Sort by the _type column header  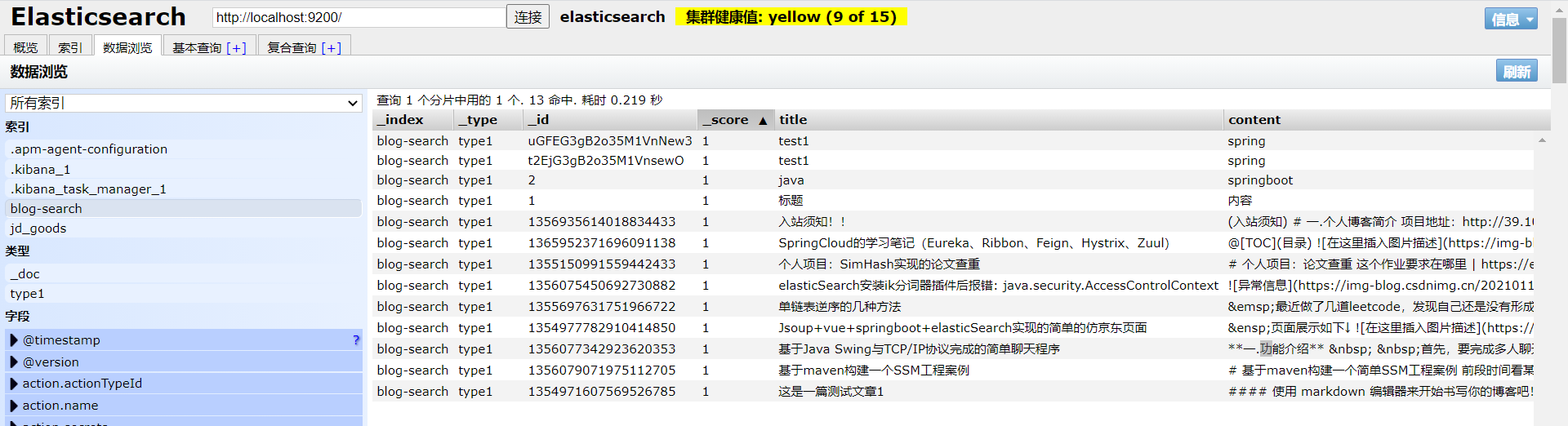tap(488, 119)
